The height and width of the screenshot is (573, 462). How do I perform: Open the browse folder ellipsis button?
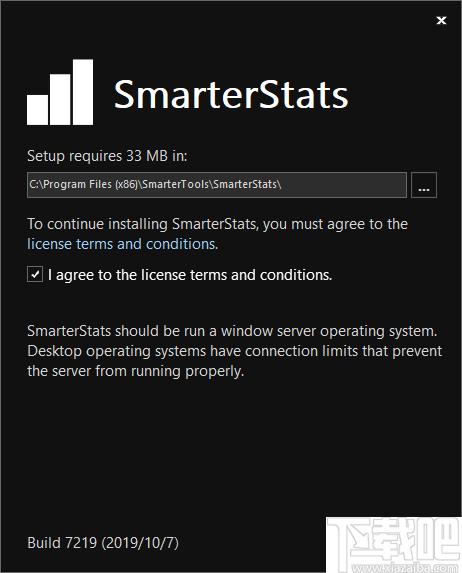tap(424, 185)
